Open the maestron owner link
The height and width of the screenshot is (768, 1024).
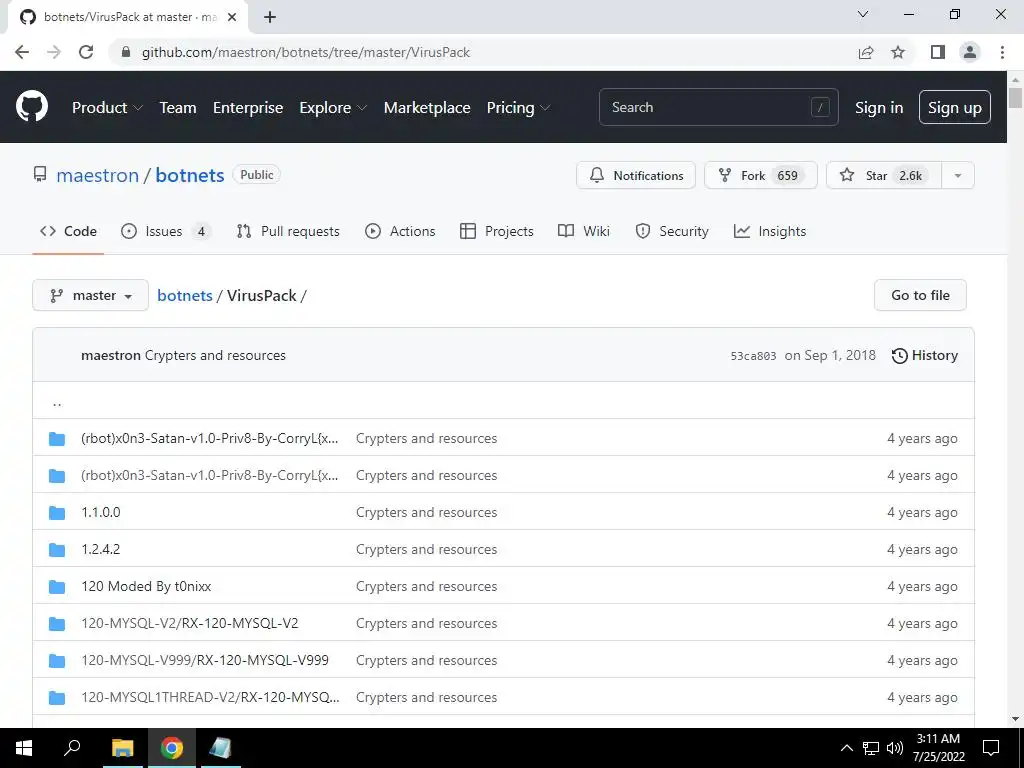97,176
